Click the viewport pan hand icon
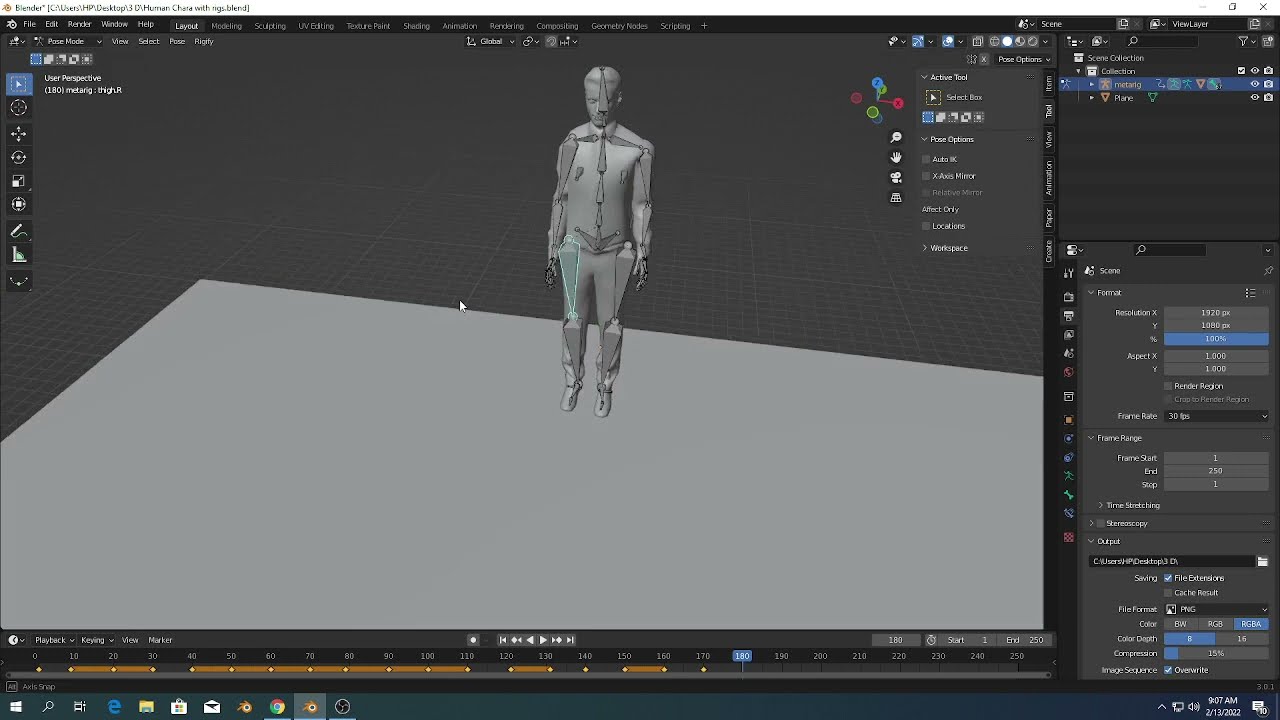 click(x=896, y=157)
